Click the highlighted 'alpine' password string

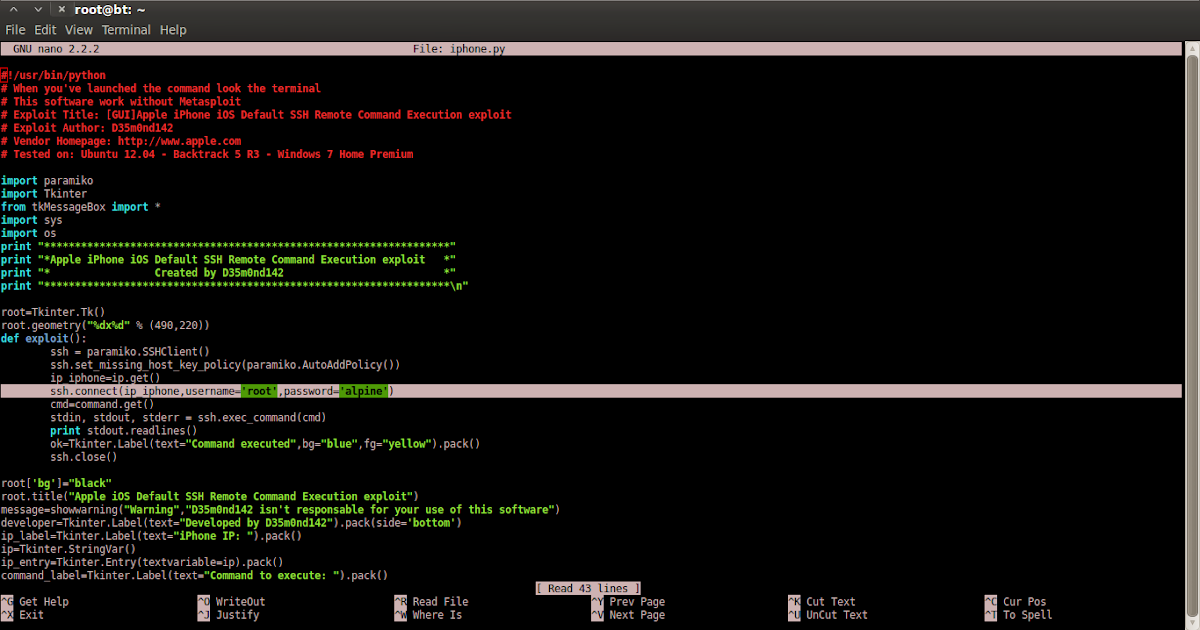click(x=364, y=391)
